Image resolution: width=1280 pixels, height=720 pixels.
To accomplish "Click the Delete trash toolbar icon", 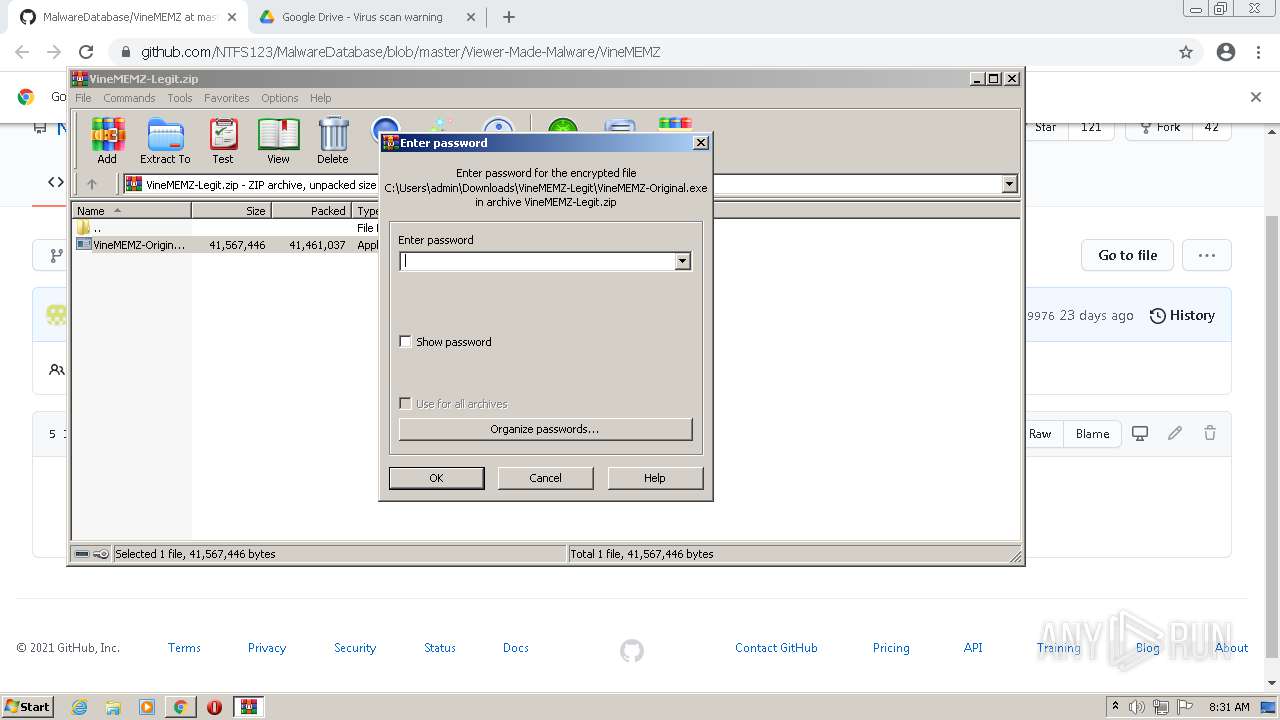I will click(x=333, y=141).
